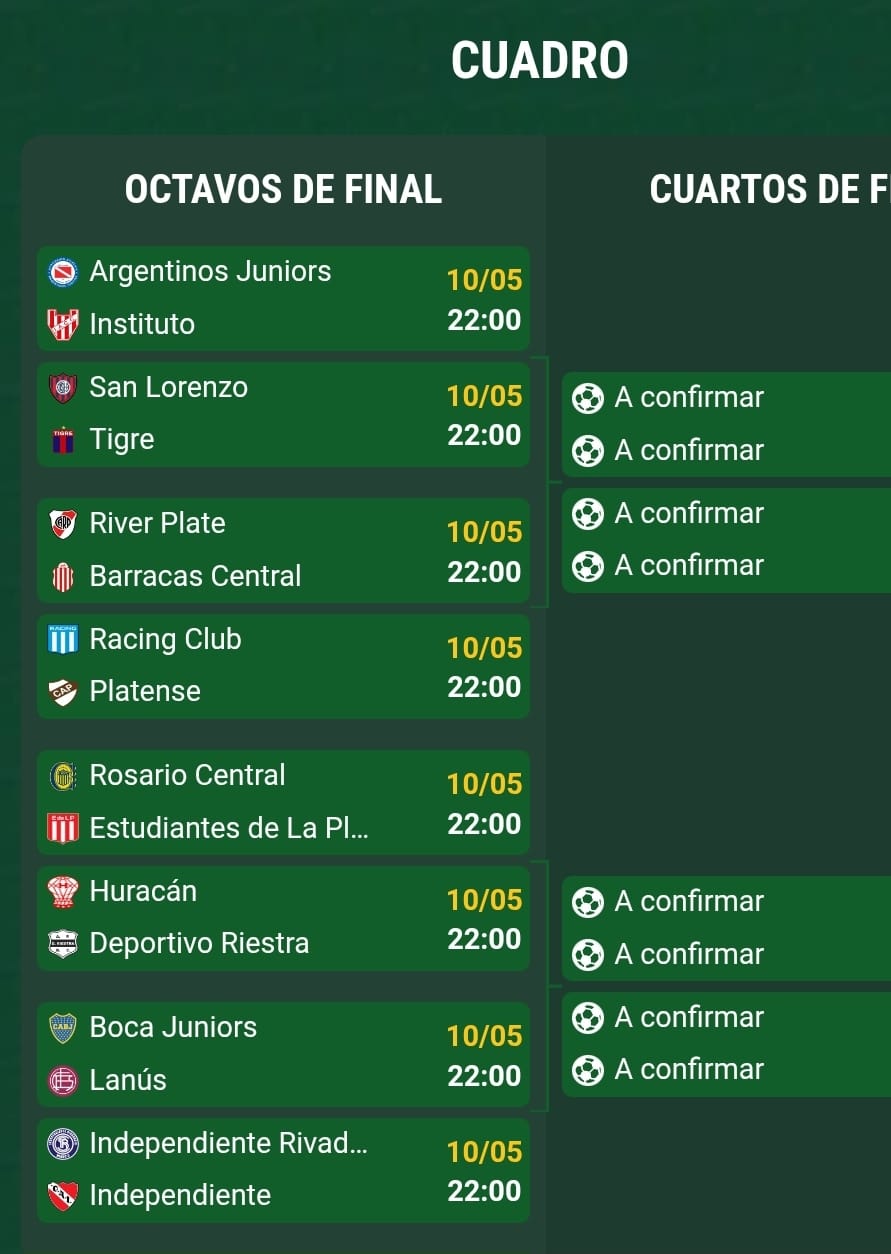
Task: Click the Huracán balloon crest icon
Action: 63,892
